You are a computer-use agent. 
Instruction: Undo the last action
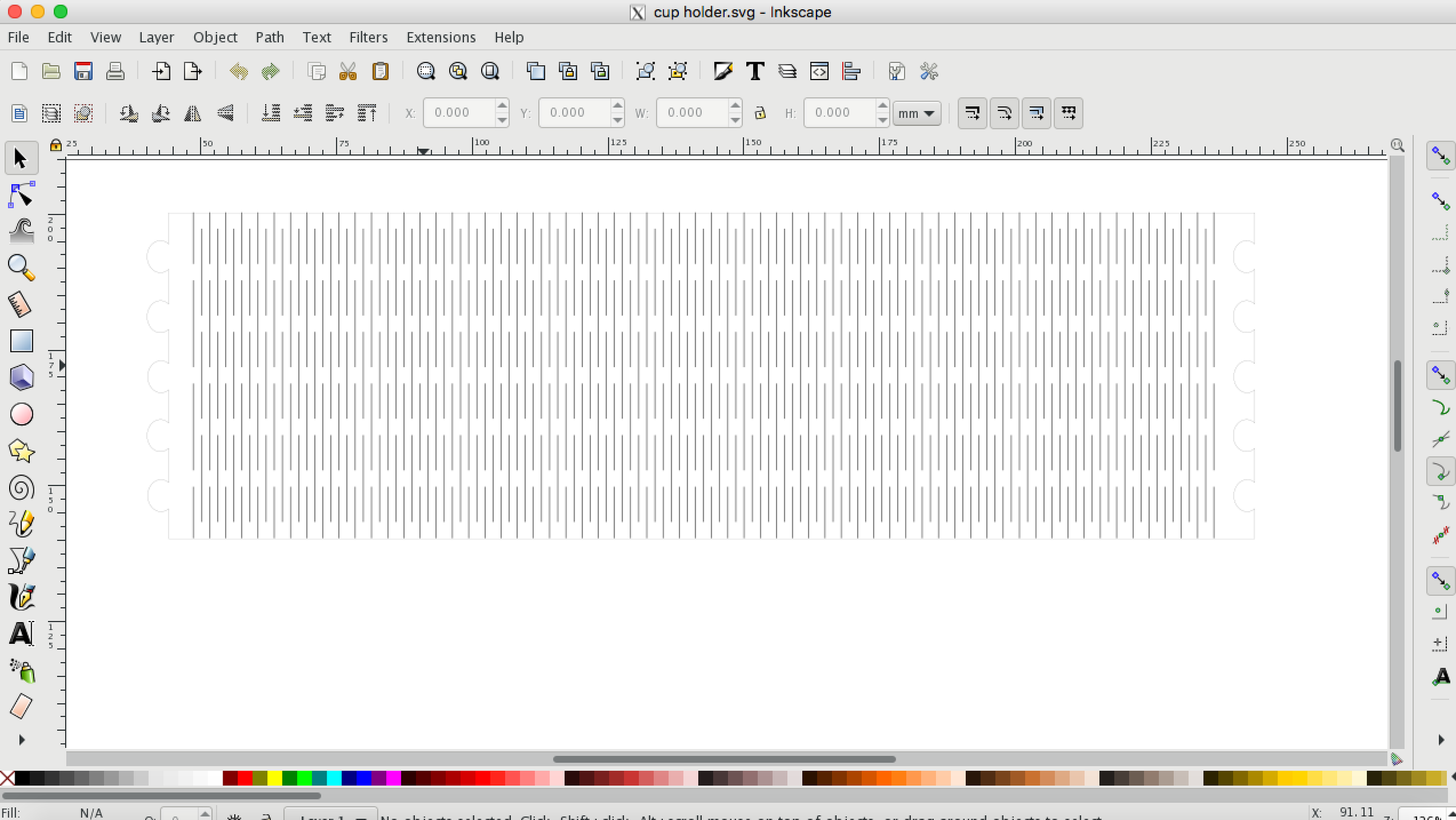pos(238,71)
